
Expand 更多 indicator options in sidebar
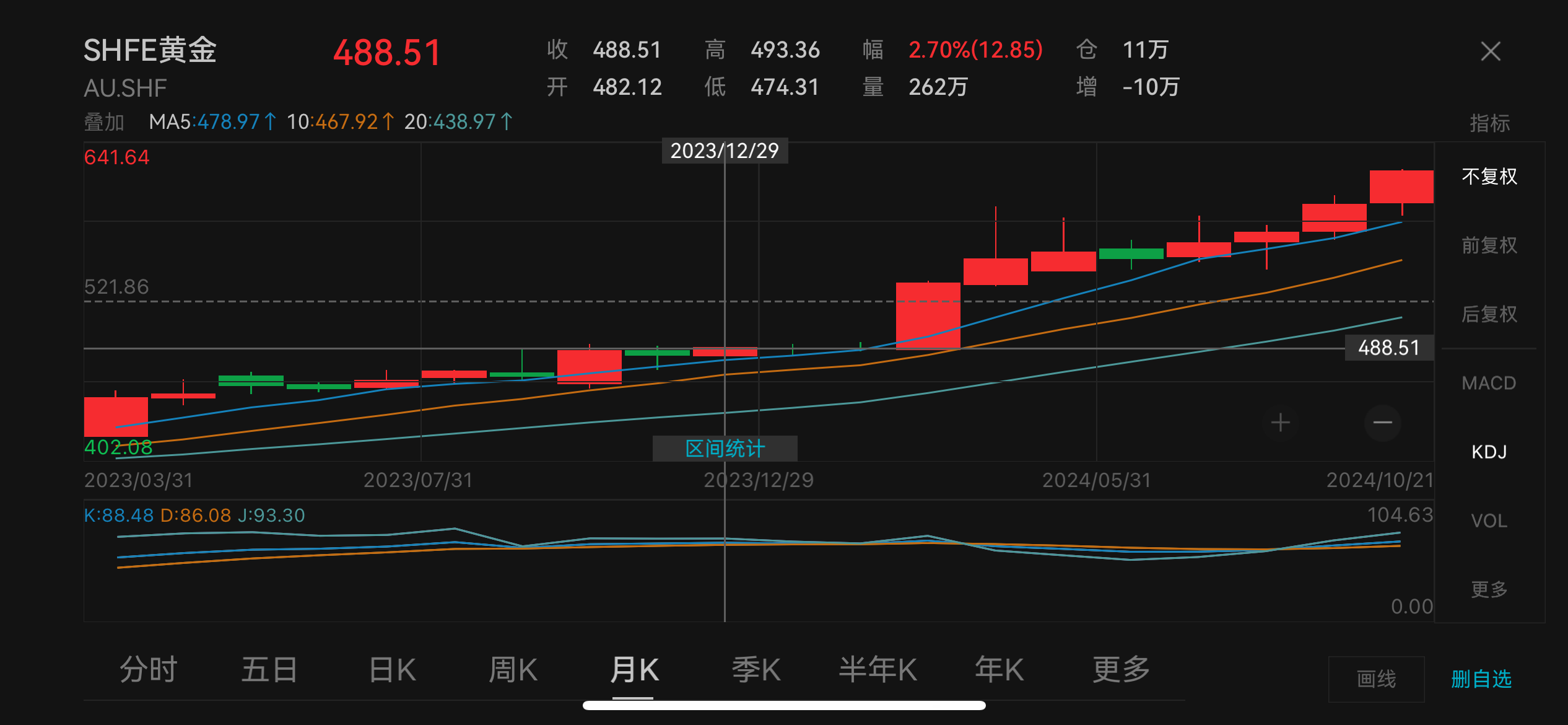pos(1489,589)
